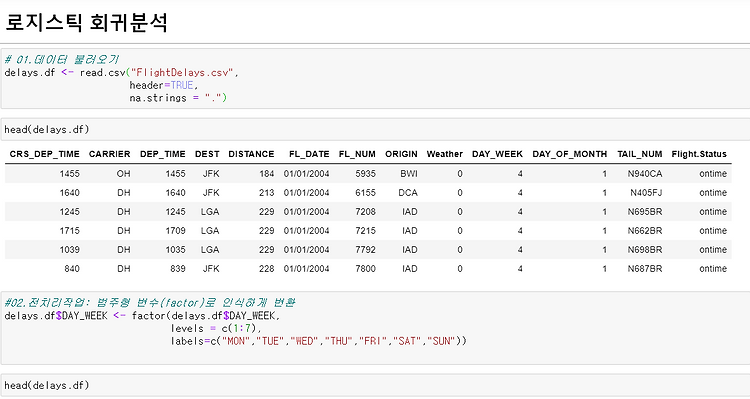Click tail number N940CA

645,174
